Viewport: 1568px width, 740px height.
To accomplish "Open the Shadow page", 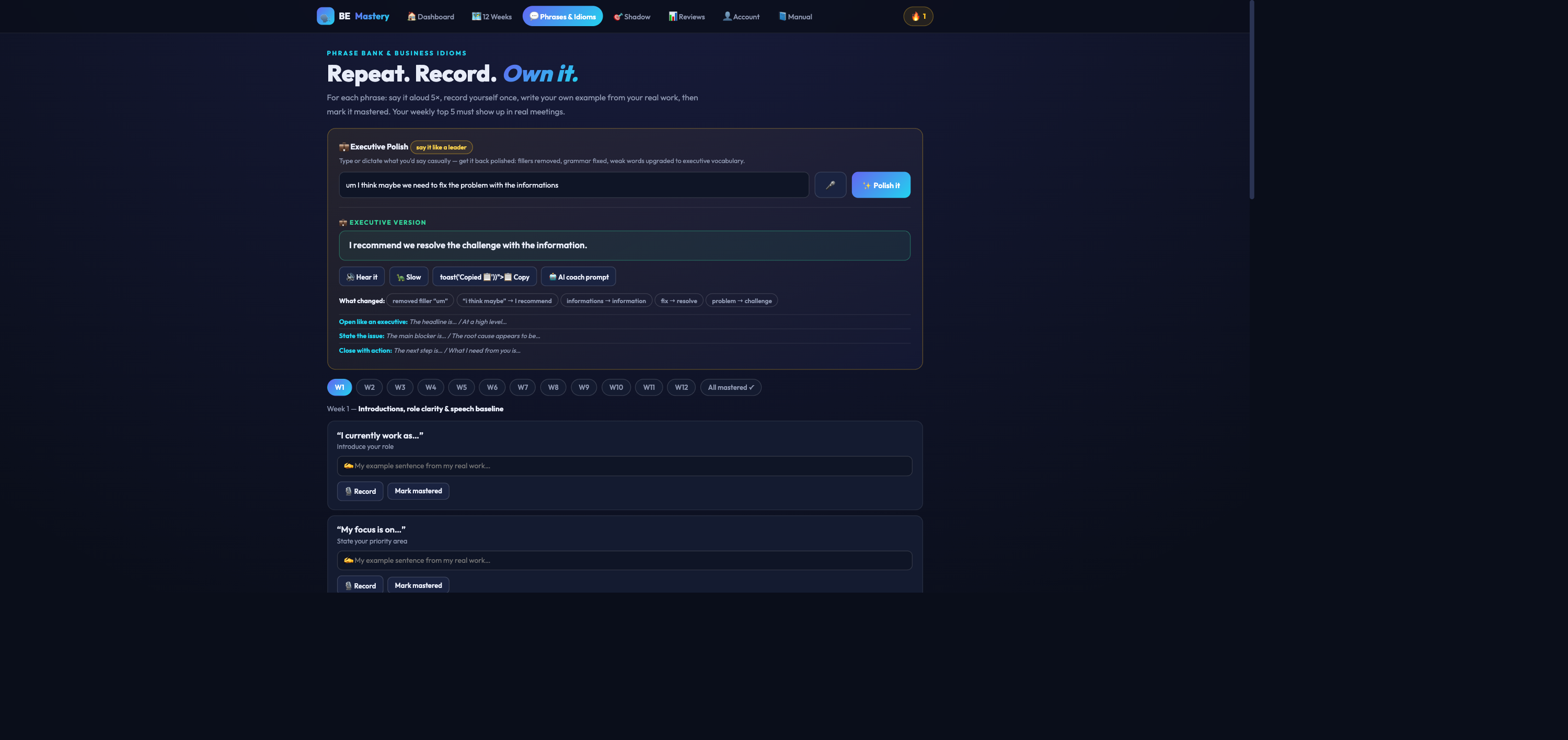I will pyautogui.click(x=632, y=16).
